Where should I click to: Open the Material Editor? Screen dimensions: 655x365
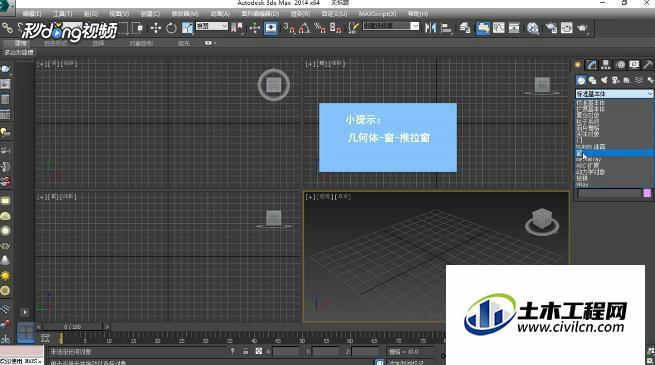tap(533, 28)
